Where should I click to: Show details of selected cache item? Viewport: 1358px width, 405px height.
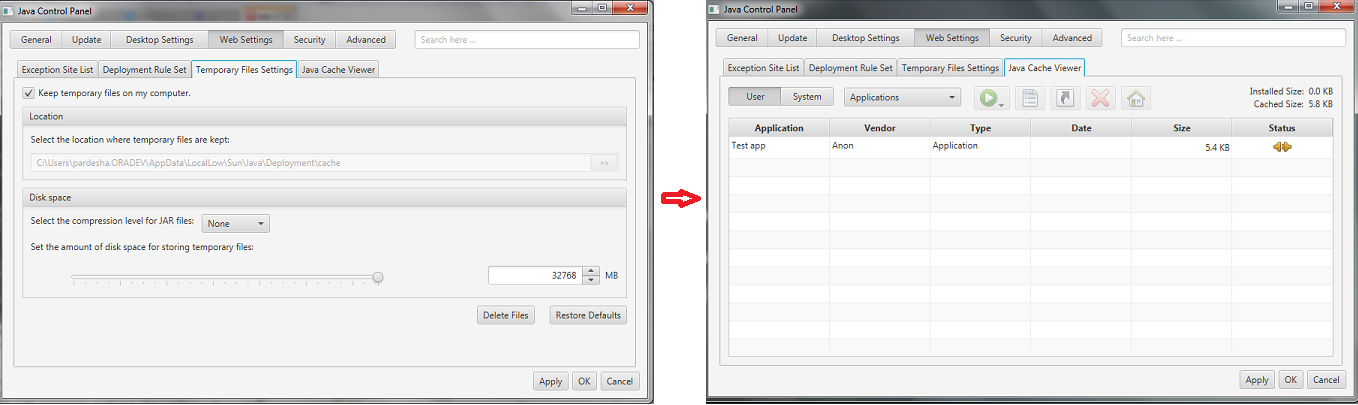point(1029,98)
